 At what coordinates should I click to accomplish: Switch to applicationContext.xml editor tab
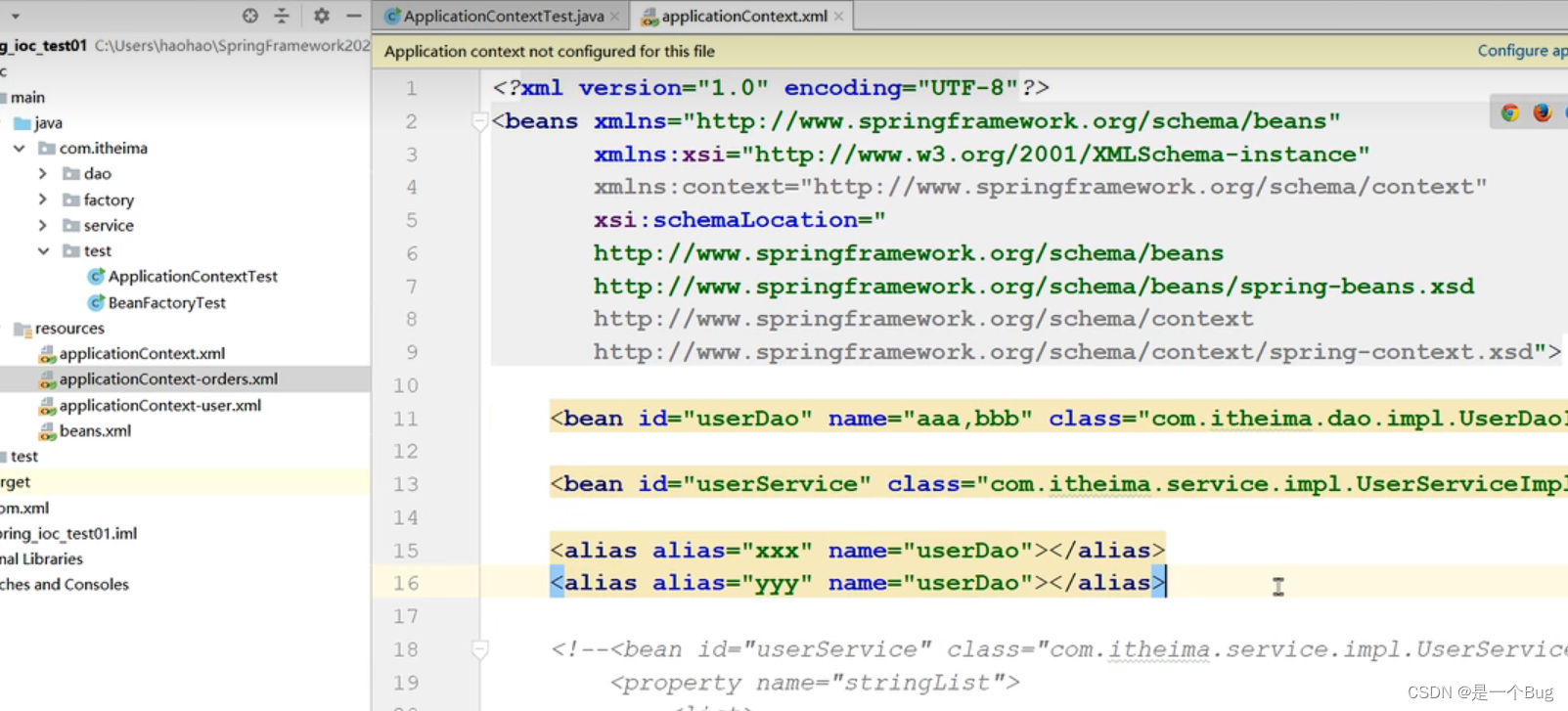coord(743,16)
